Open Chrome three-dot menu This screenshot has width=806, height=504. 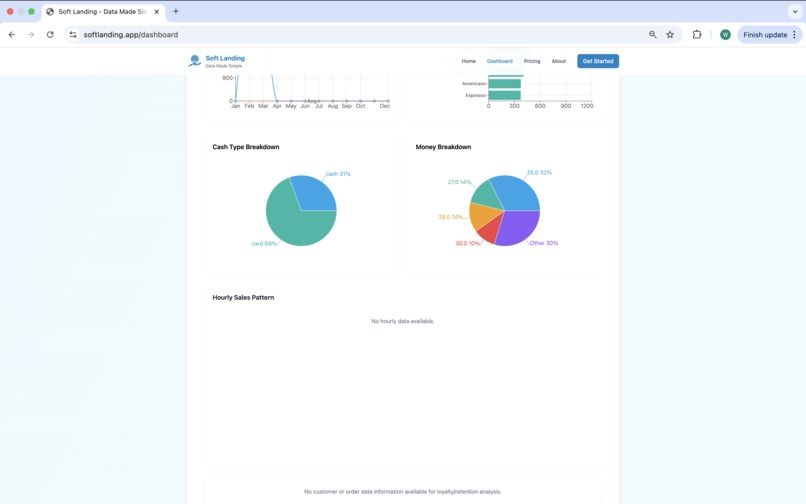[794, 34]
